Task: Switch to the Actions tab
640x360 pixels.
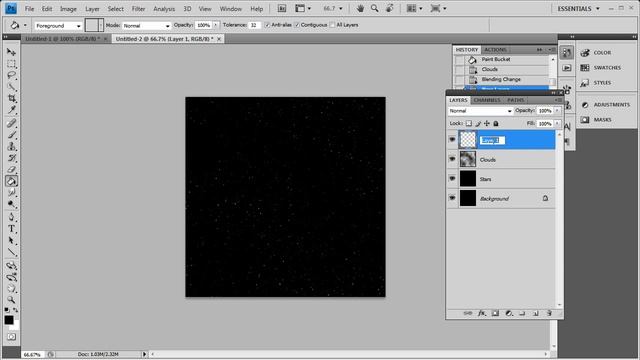Action: 496,50
